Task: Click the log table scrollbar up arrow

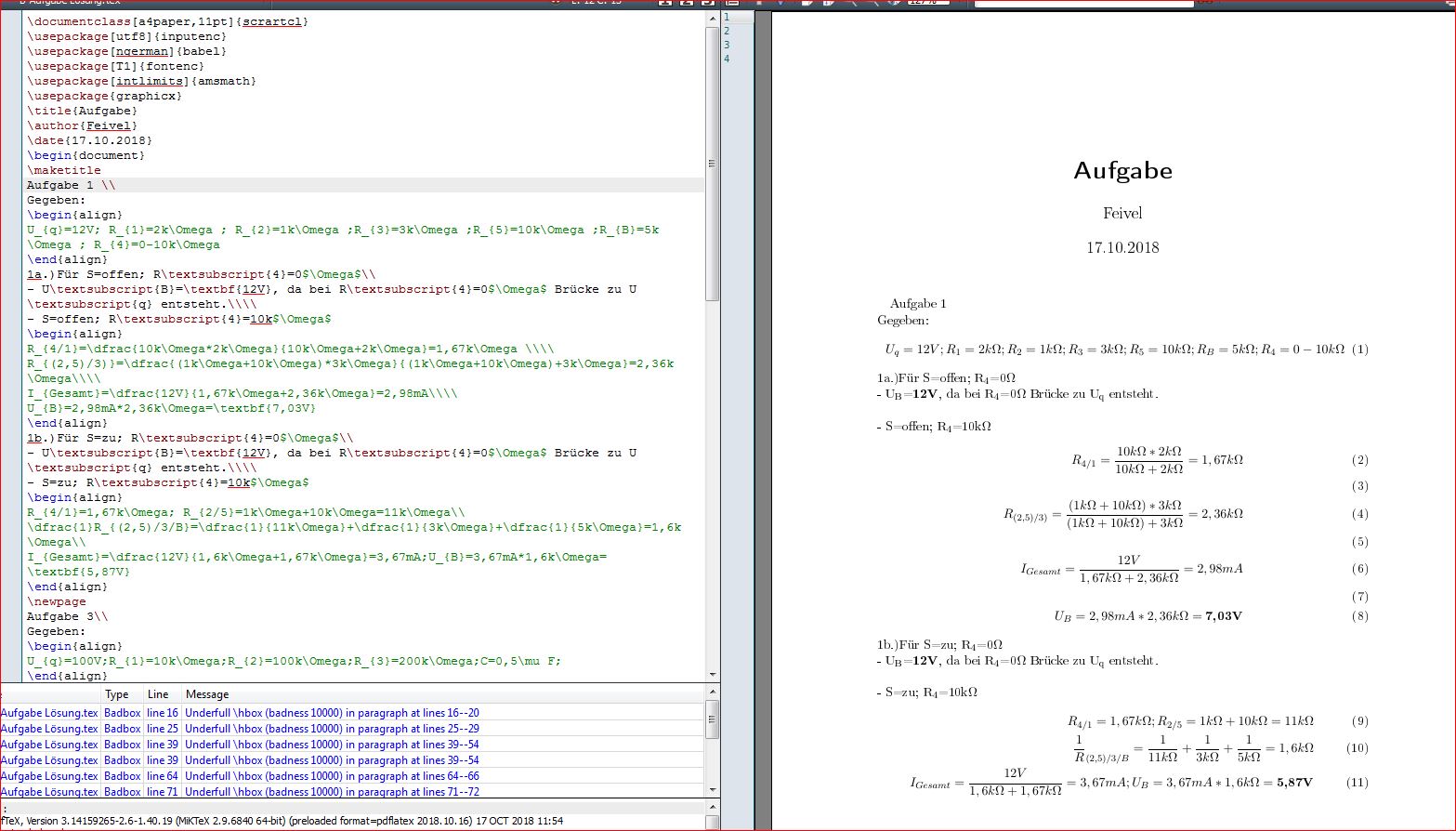Action: (x=713, y=692)
